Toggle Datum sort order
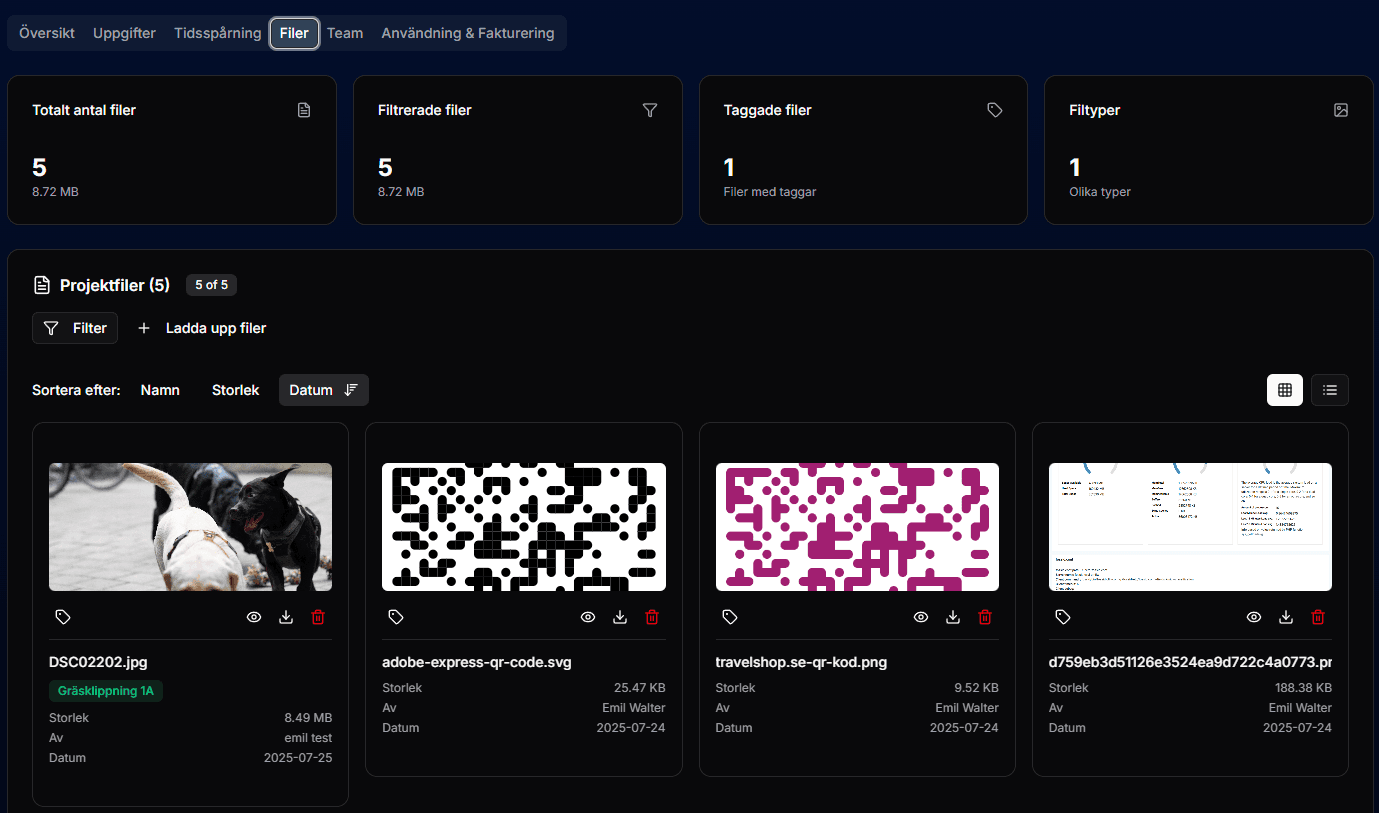Screen dimensions: 1379x813 tap(324, 390)
